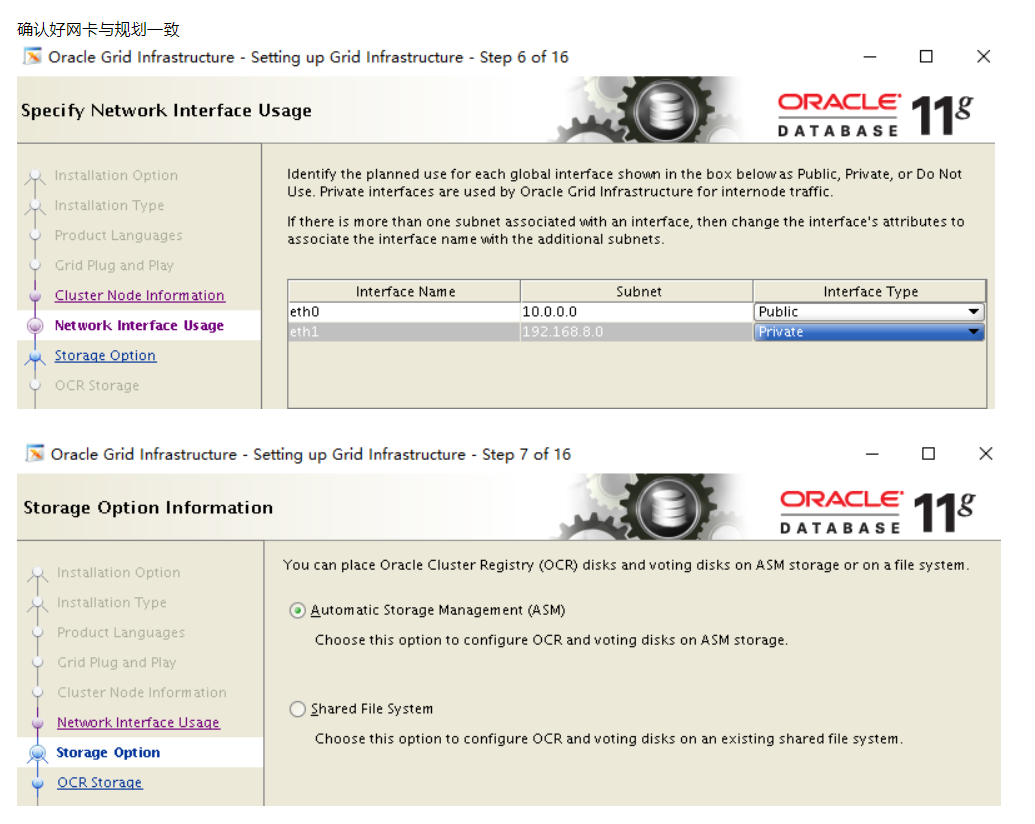
Task: Click OCR Storage step marker in Step 7 window
Action: click(x=38, y=783)
